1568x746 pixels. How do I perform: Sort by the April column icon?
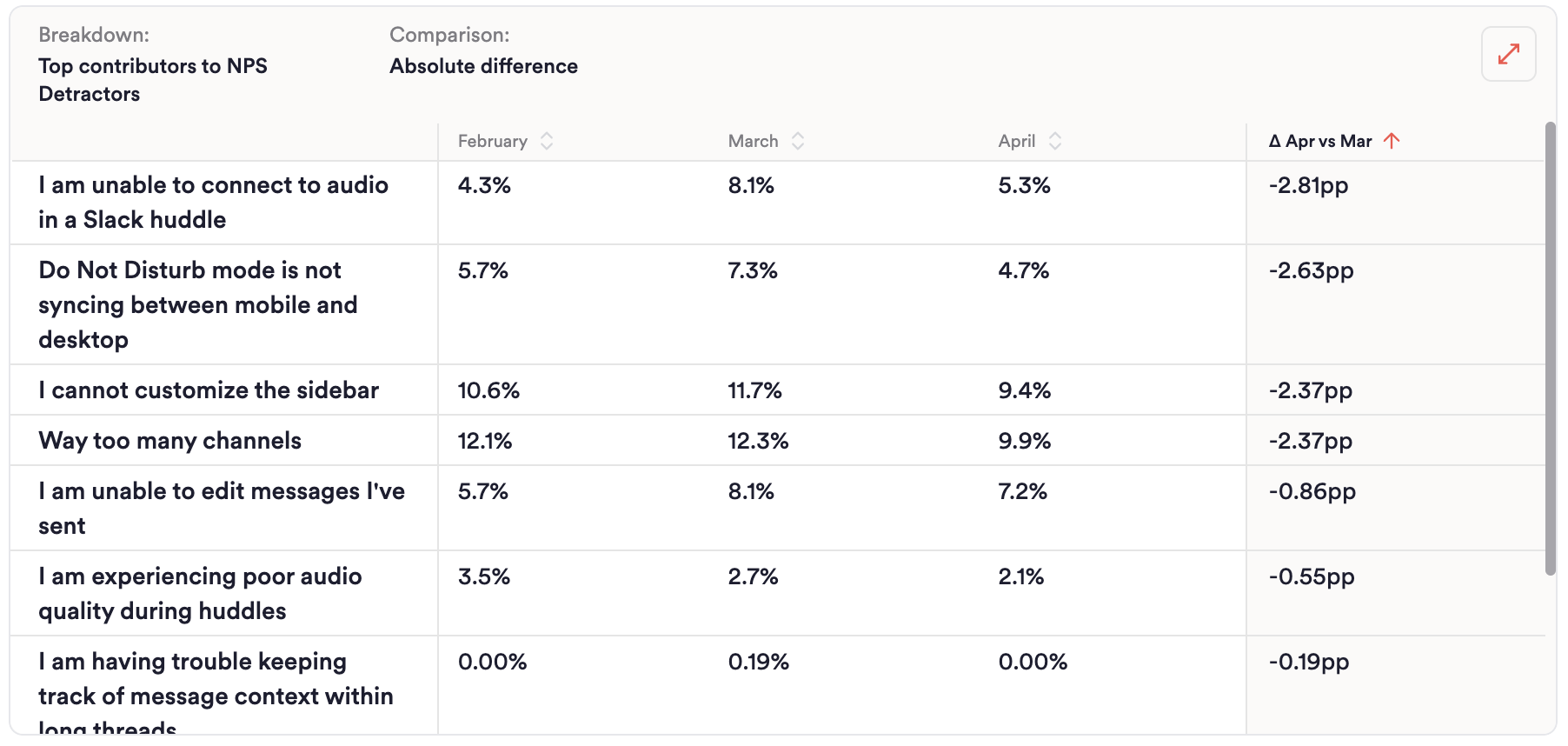click(1055, 141)
